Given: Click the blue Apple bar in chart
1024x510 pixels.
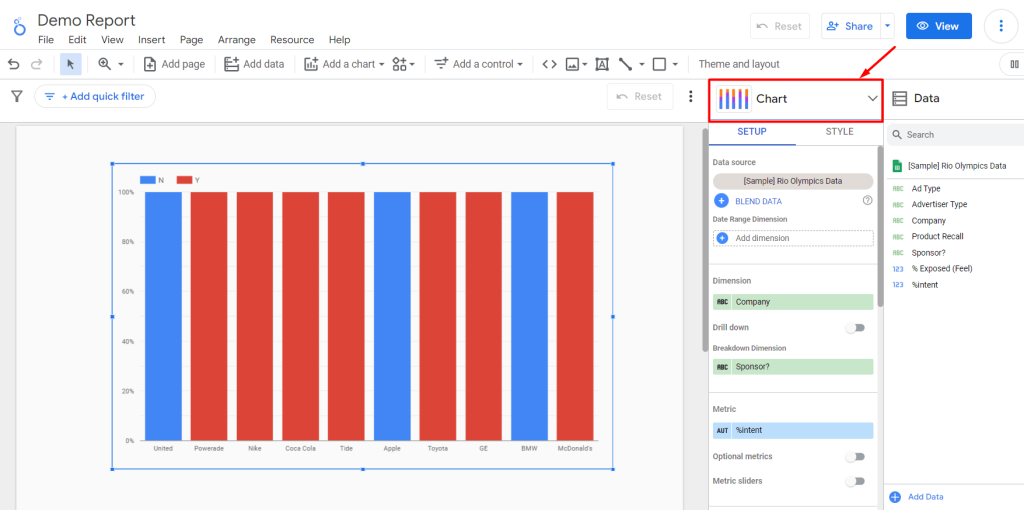Looking at the screenshot, I should (x=392, y=316).
